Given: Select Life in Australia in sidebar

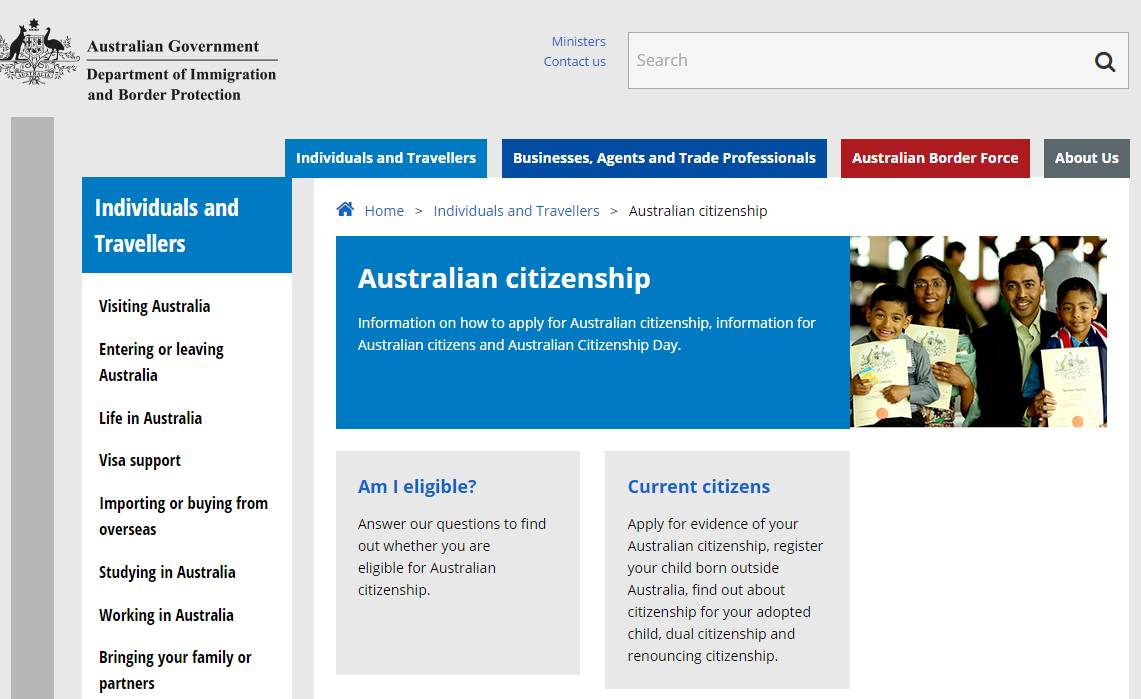Looking at the screenshot, I should (151, 418).
